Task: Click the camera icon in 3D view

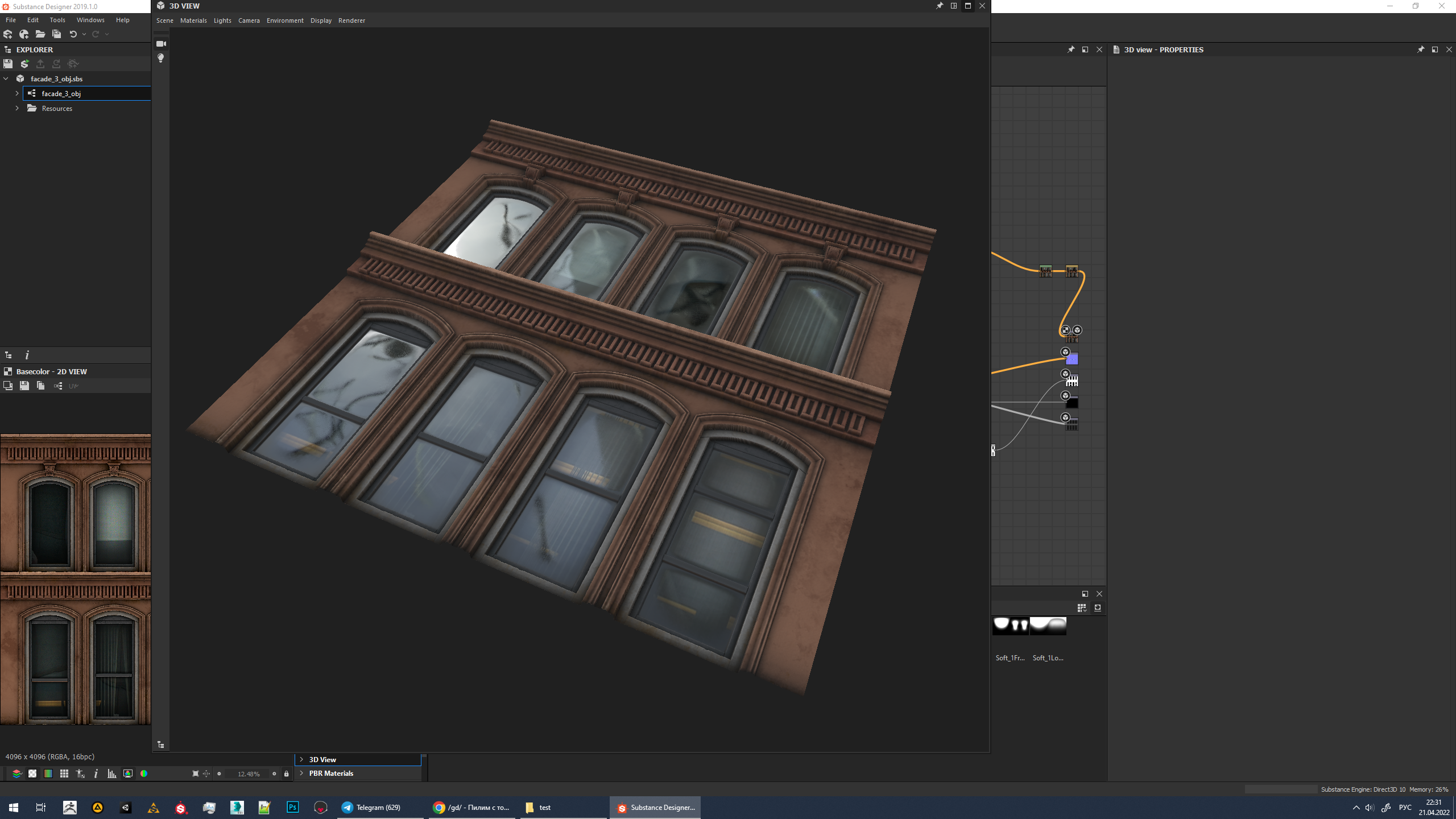Action: pyautogui.click(x=161, y=44)
